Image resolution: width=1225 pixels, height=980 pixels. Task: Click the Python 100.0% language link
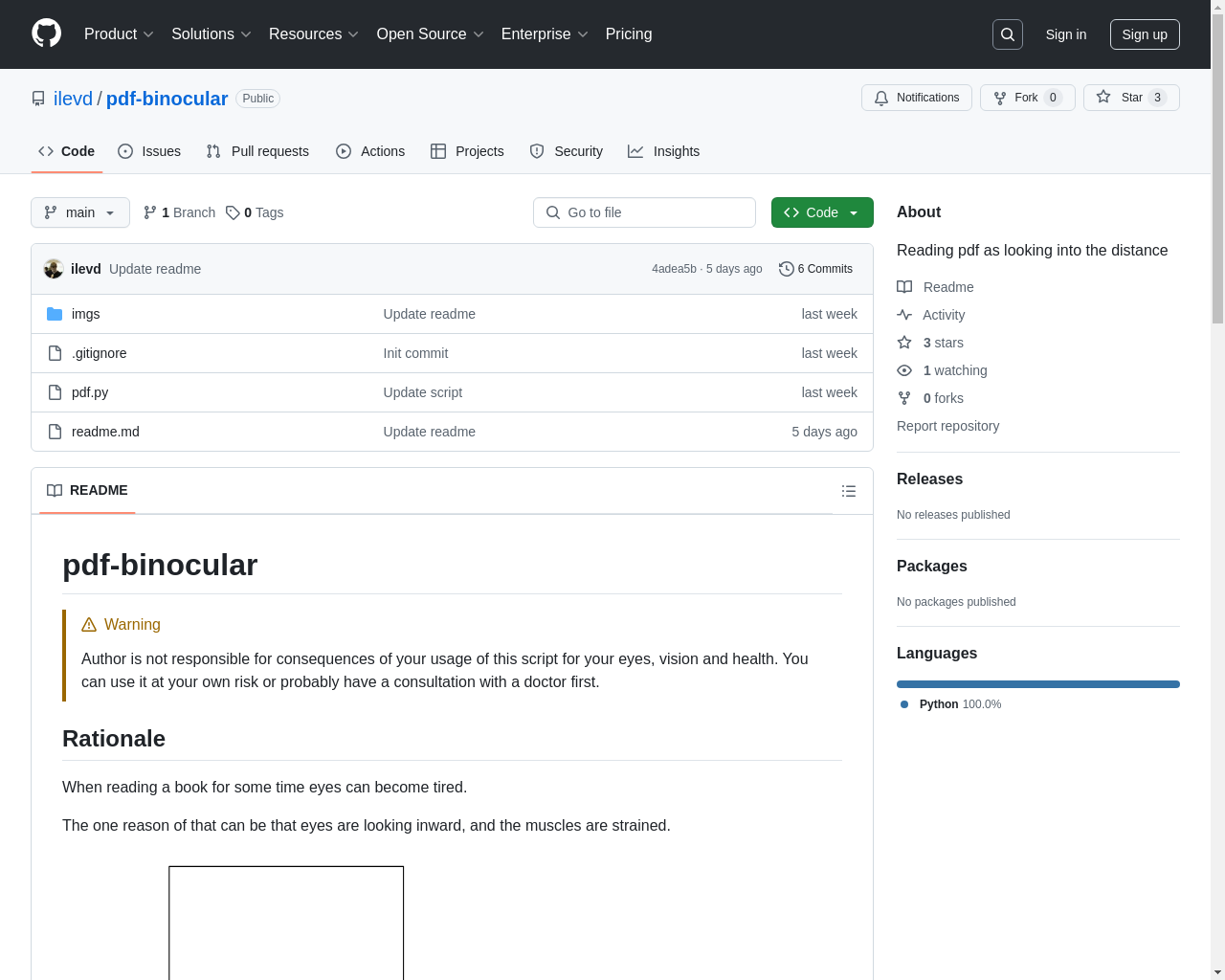pyautogui.click(x=952, y=704)
